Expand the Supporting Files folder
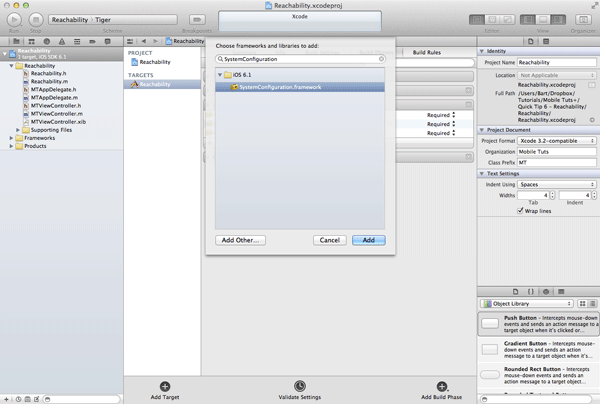The width and height of the screenshot is (600, 404). [x=18, y=130]
